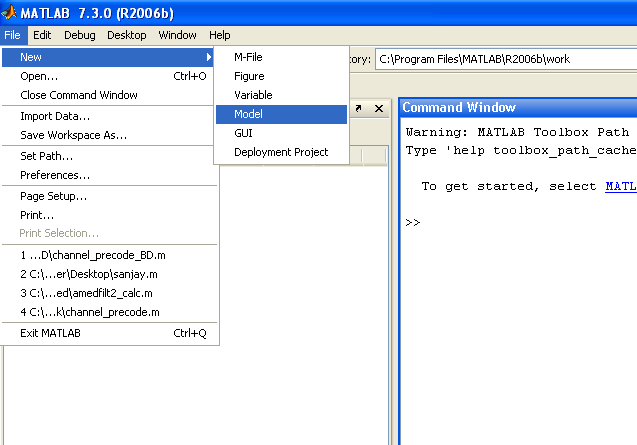Create a new Deployment Project
The height and width of the screenshot is (445, 637).
coord(281,152)
